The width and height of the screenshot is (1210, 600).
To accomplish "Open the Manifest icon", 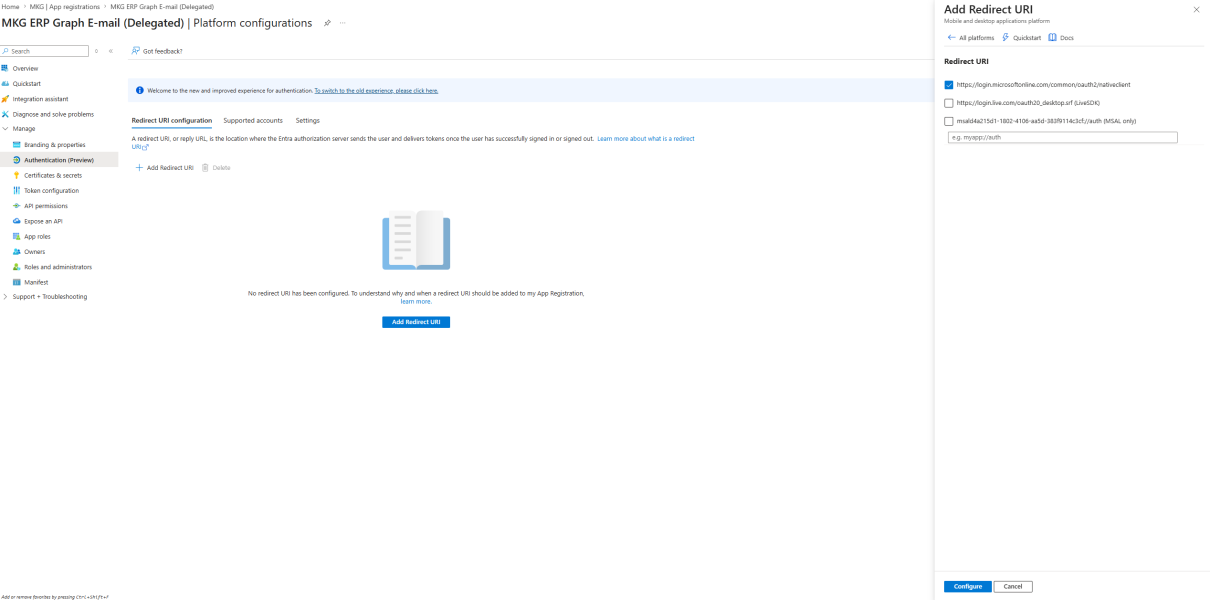I will coord(16,282).
